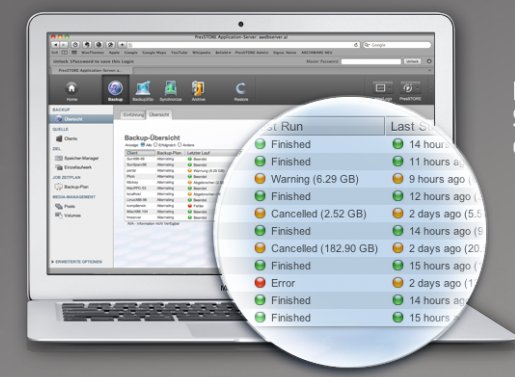Select the PresSTORE Application-Server browser tab
The width and height of the screenshot is (515, 377).
pos(91,70)
